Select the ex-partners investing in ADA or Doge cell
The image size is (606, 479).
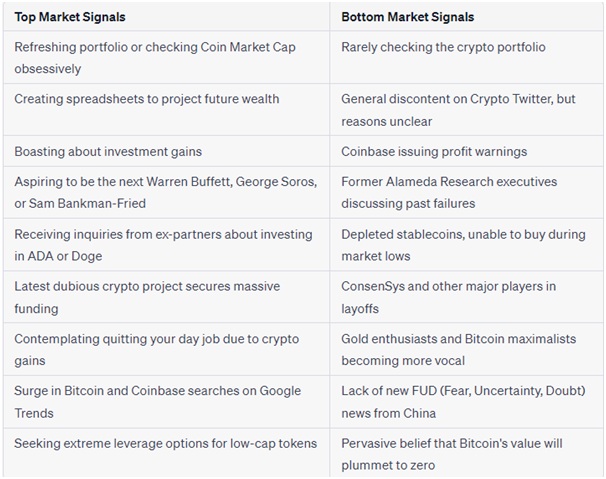(x=166, y=245)
